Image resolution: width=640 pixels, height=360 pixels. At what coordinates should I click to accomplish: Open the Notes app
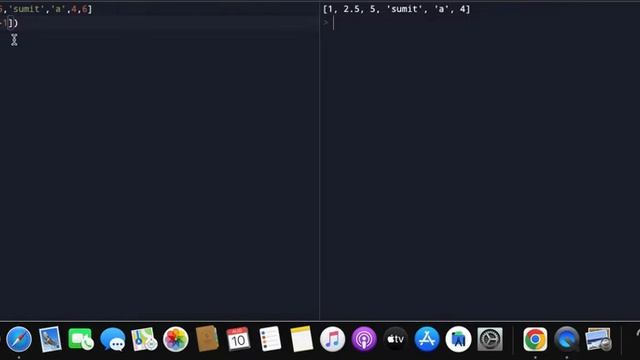(302, 339)
